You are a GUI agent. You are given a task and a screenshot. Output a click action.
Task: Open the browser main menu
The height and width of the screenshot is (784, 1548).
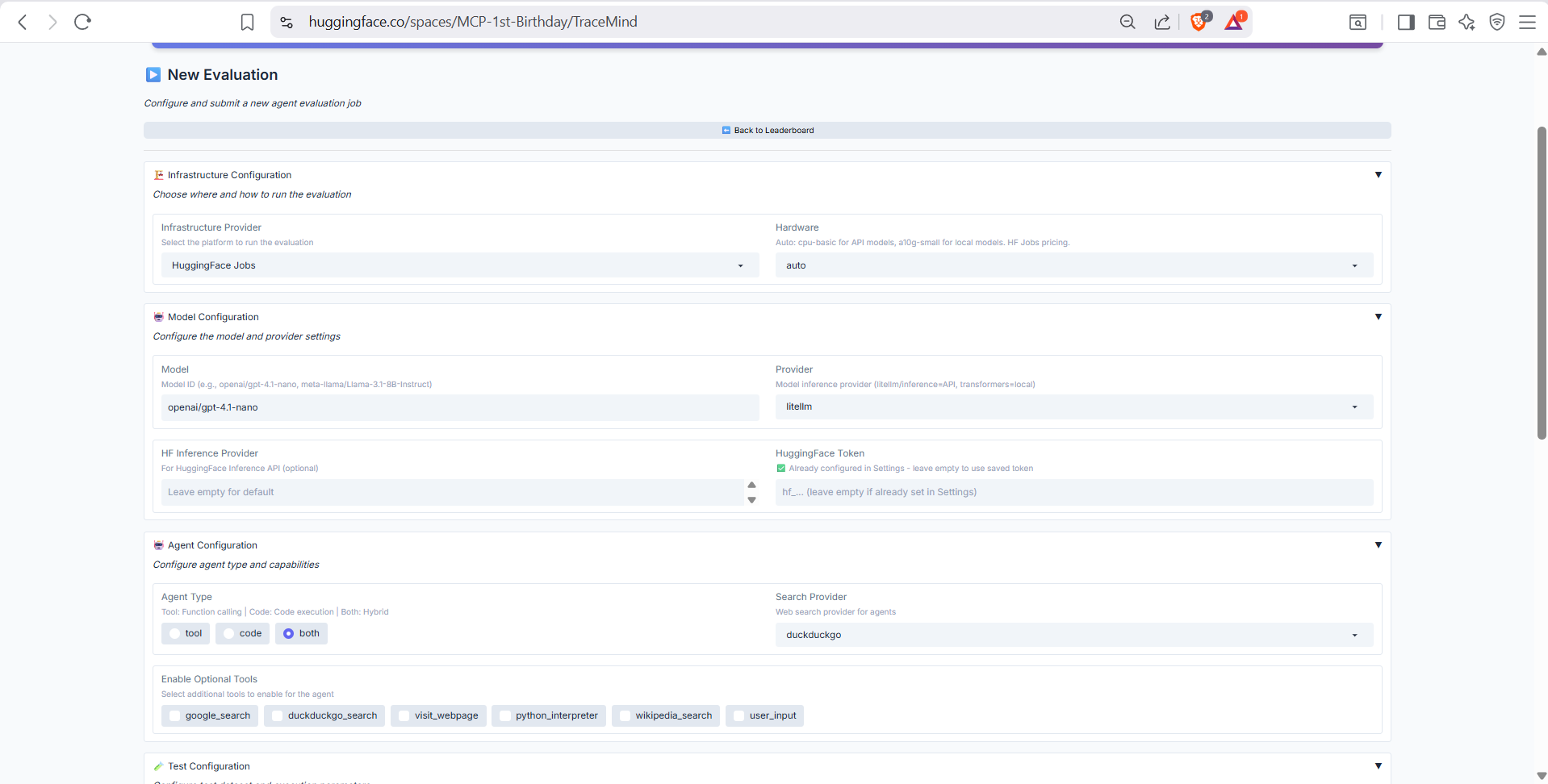click(x=1527, y=22)
